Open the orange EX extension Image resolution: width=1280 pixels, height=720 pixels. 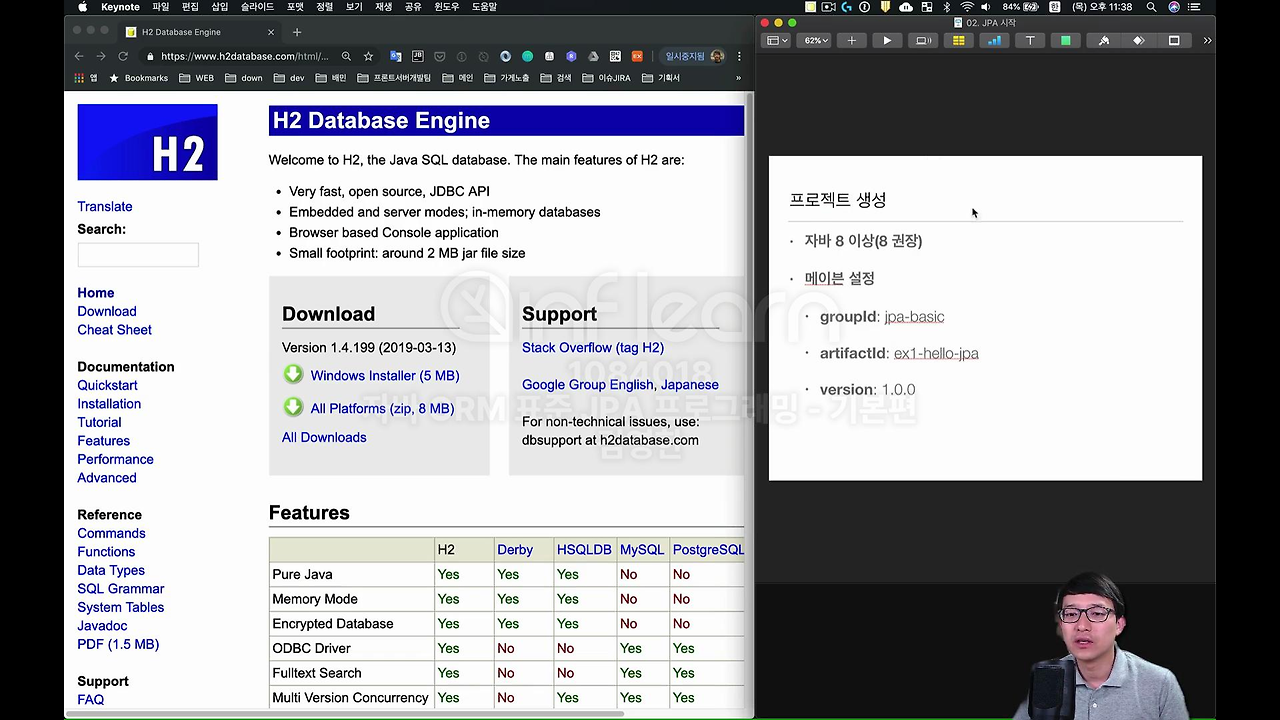pos(637,56)
